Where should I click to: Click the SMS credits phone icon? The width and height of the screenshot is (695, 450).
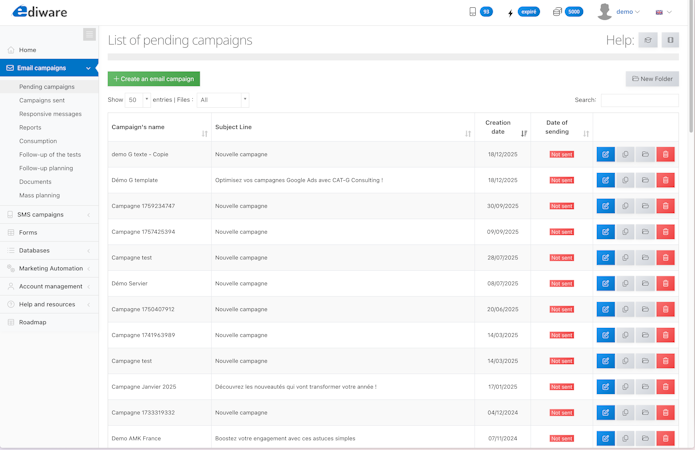tap(473, 12)
